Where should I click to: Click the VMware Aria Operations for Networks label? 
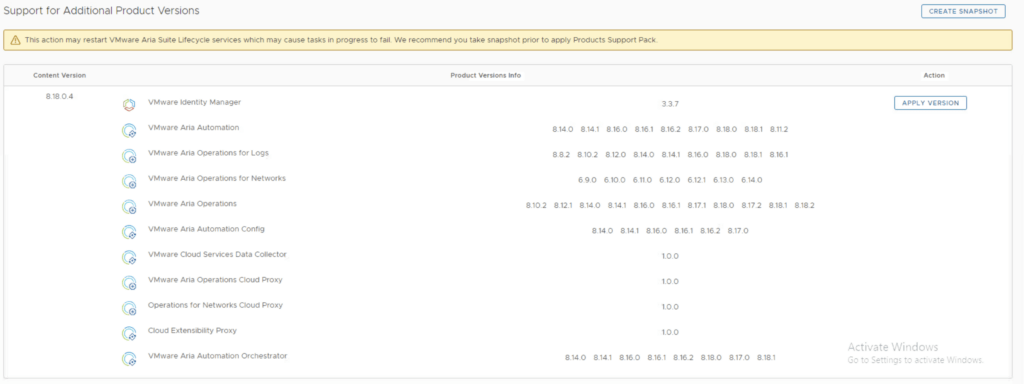point(217,178)
